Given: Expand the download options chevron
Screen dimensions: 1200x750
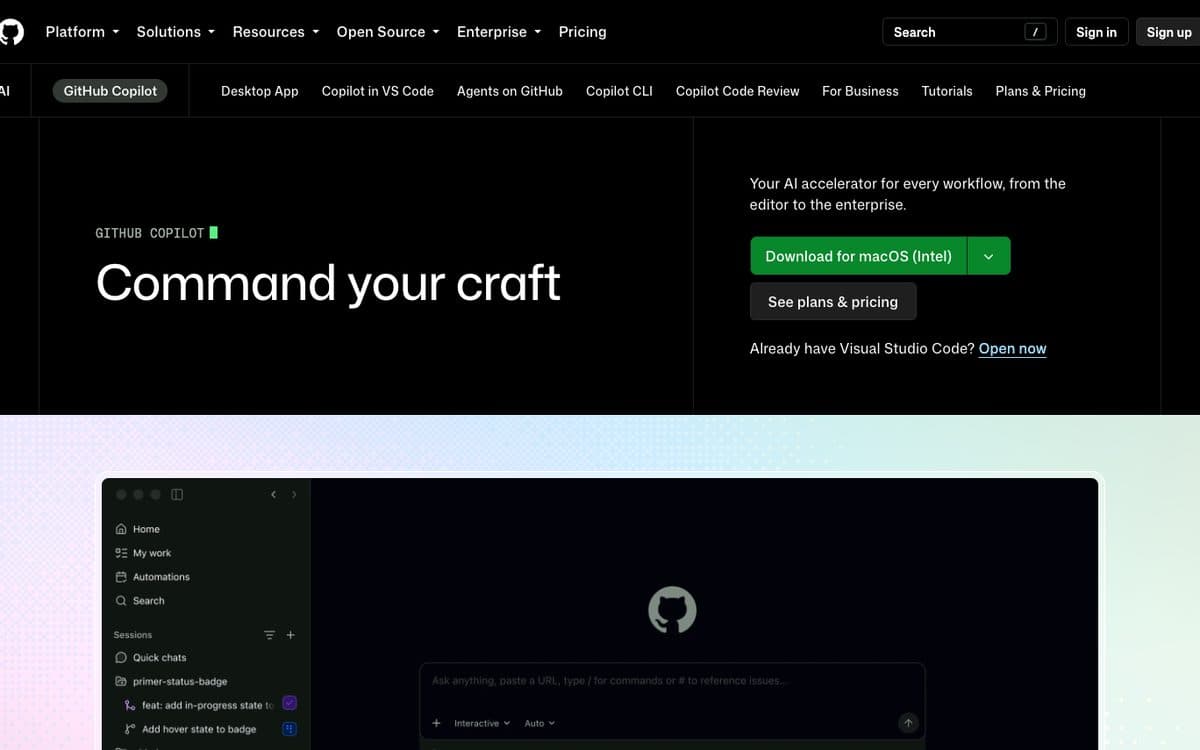Looking at the screenshot, I should (989, 256).
